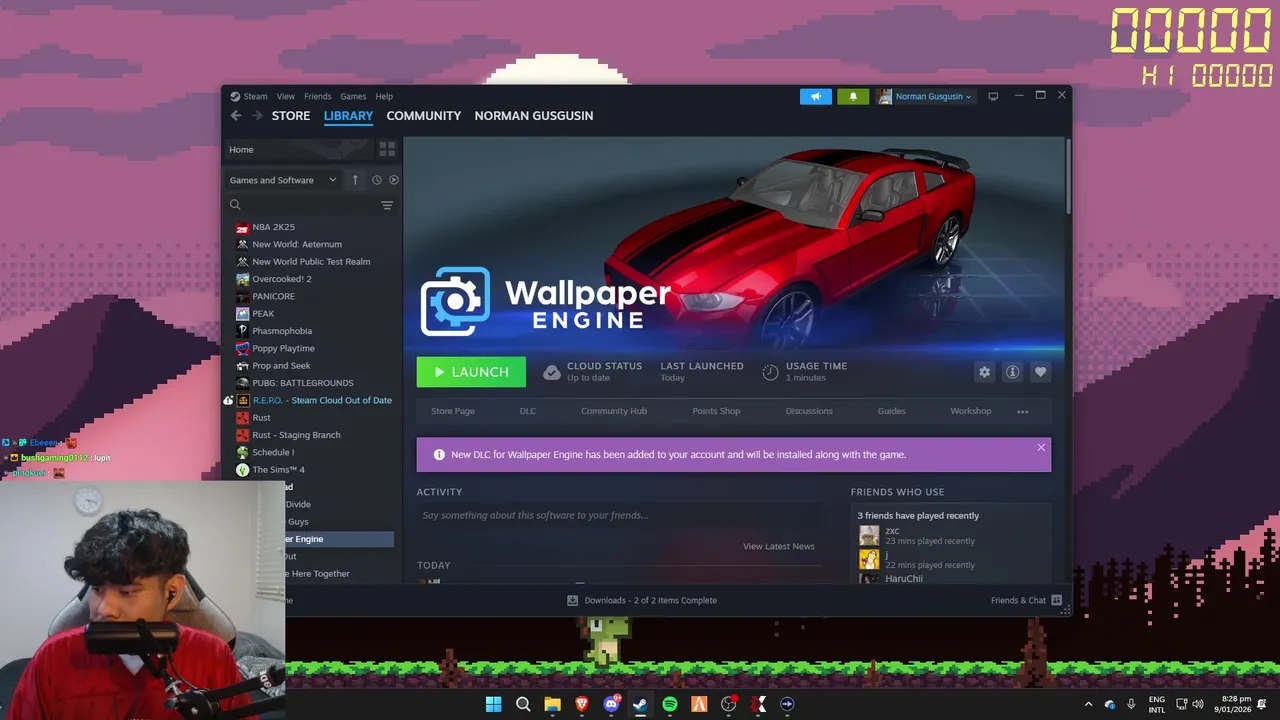The image size is (1280, 720).
Task: Open the Steam announcements megaphone button
Action: [x=816, y=96]
